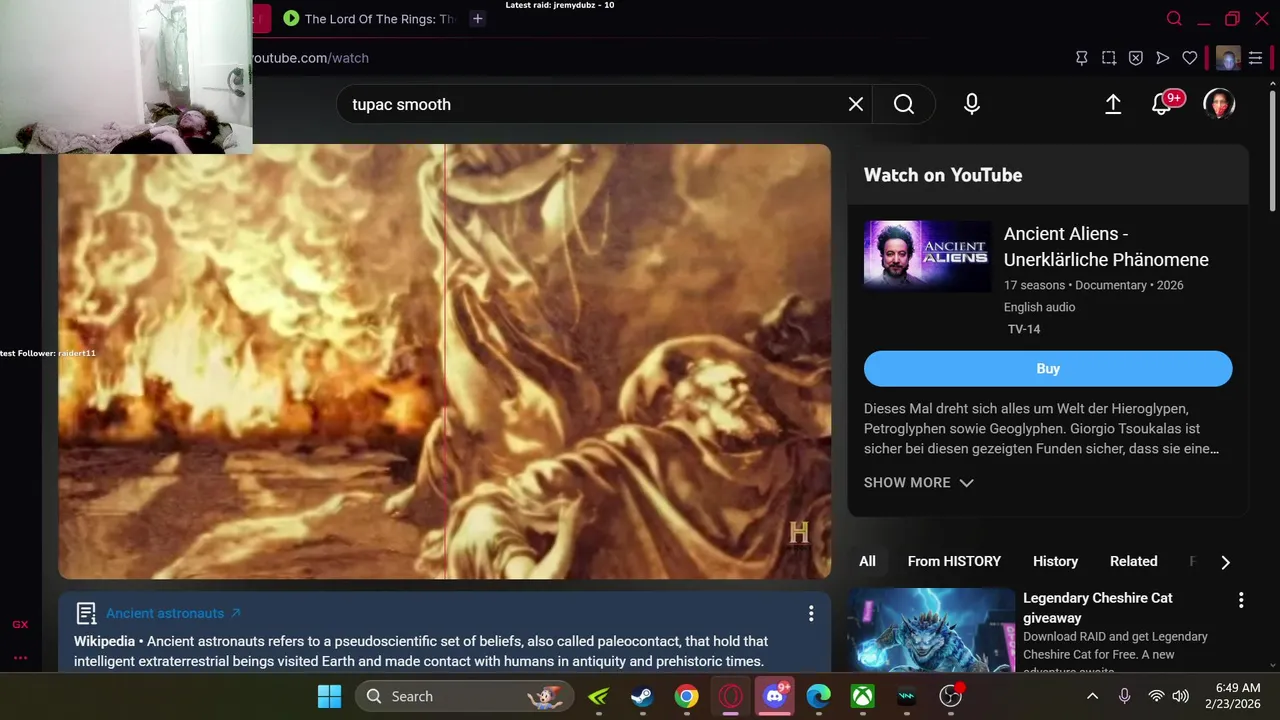Open taskbar microphone tray icon
The image size is (1280, 720).
1124,696
